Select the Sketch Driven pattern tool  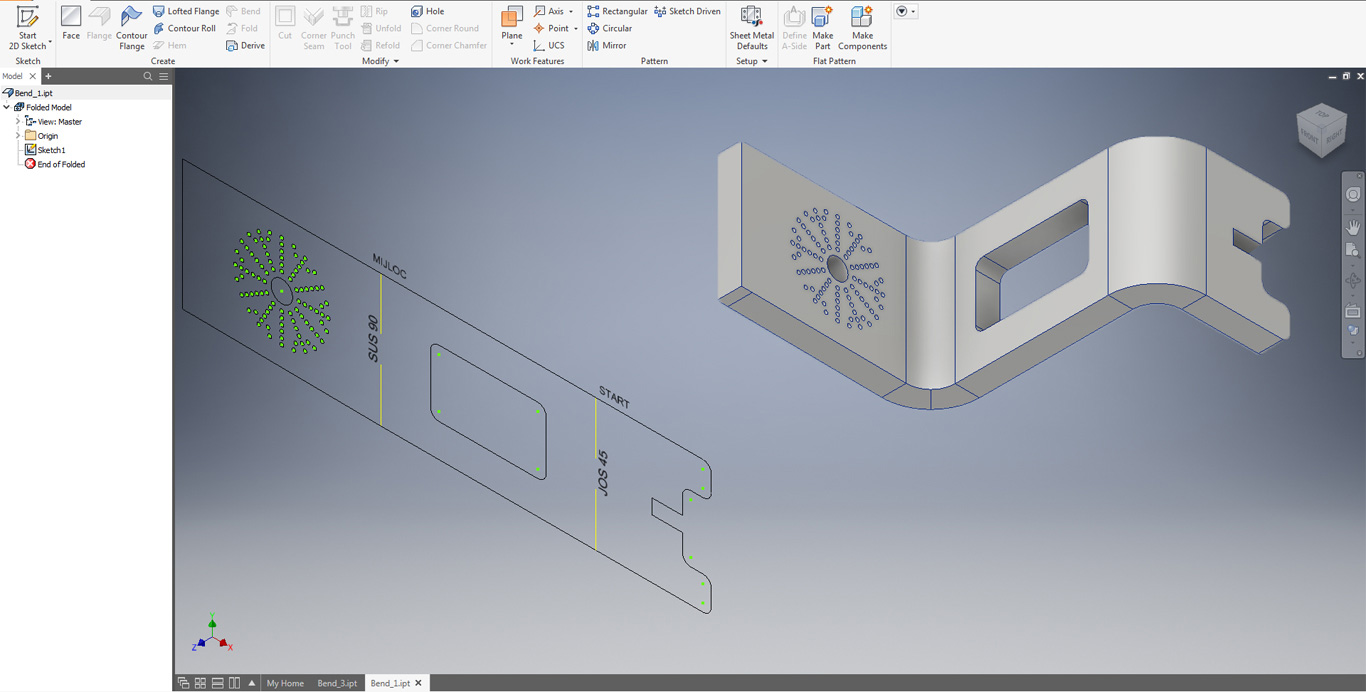pyautogui.click(x=687, y=11)
